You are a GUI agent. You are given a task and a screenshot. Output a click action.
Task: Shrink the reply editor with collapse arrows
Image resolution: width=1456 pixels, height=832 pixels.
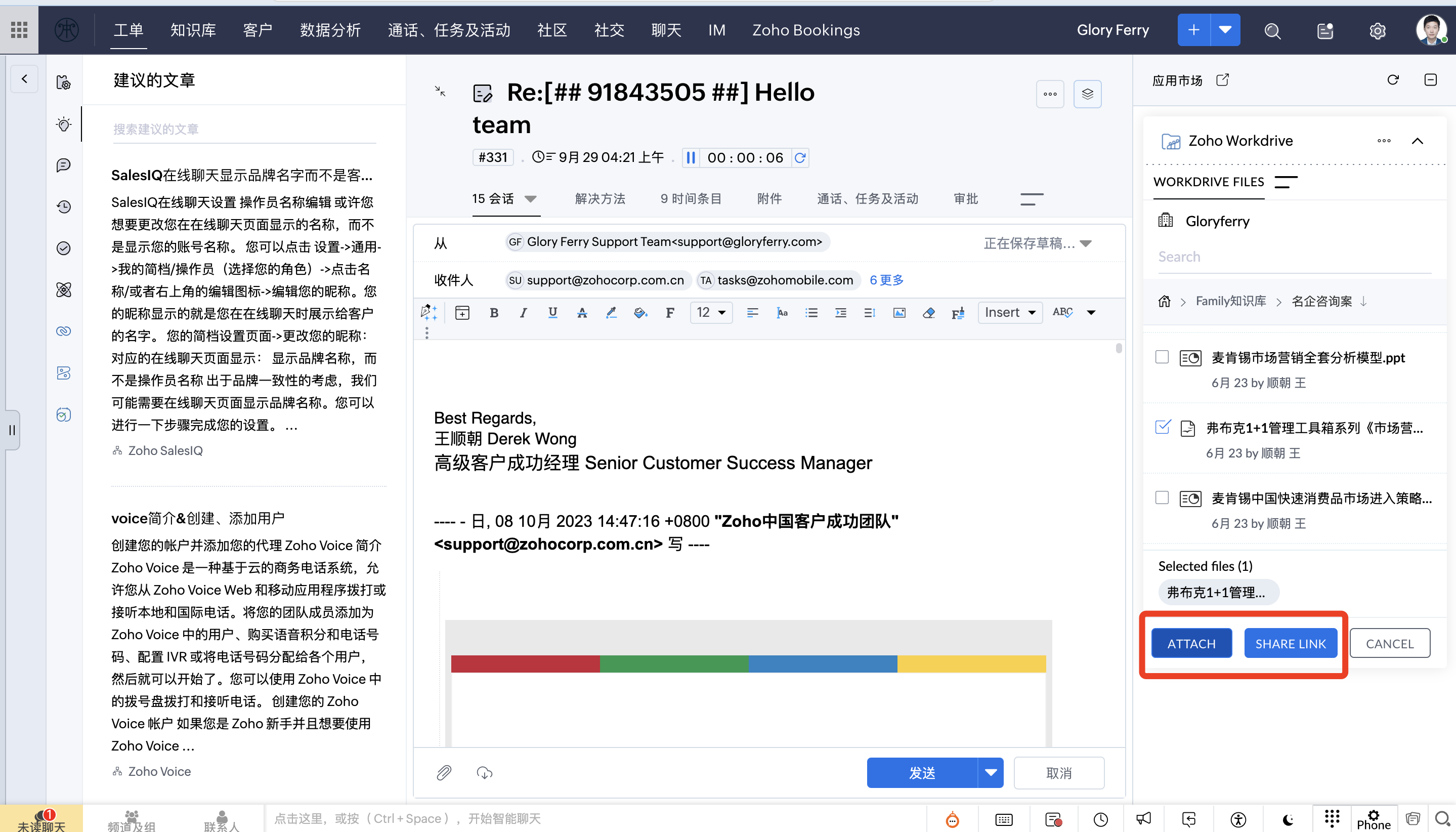pos(440,91)
